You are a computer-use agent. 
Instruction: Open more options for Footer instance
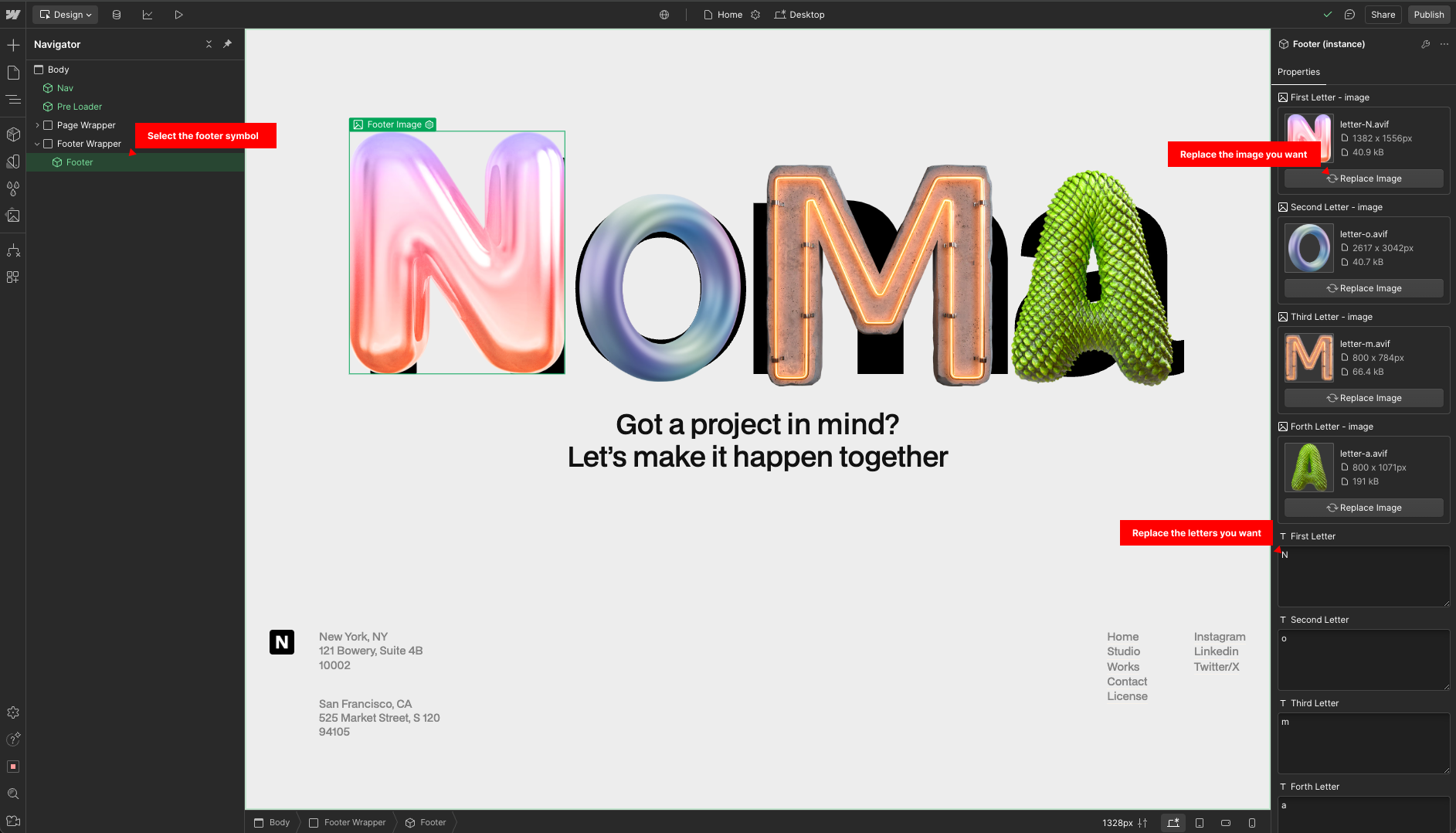pyautogui.click(x=1444, y=44)
